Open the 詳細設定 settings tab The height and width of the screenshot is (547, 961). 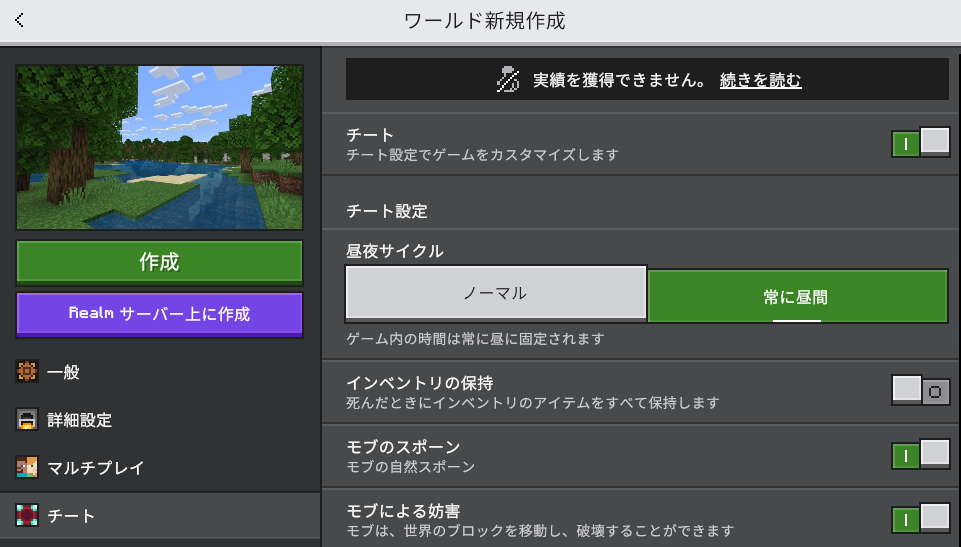pos(161,420)
